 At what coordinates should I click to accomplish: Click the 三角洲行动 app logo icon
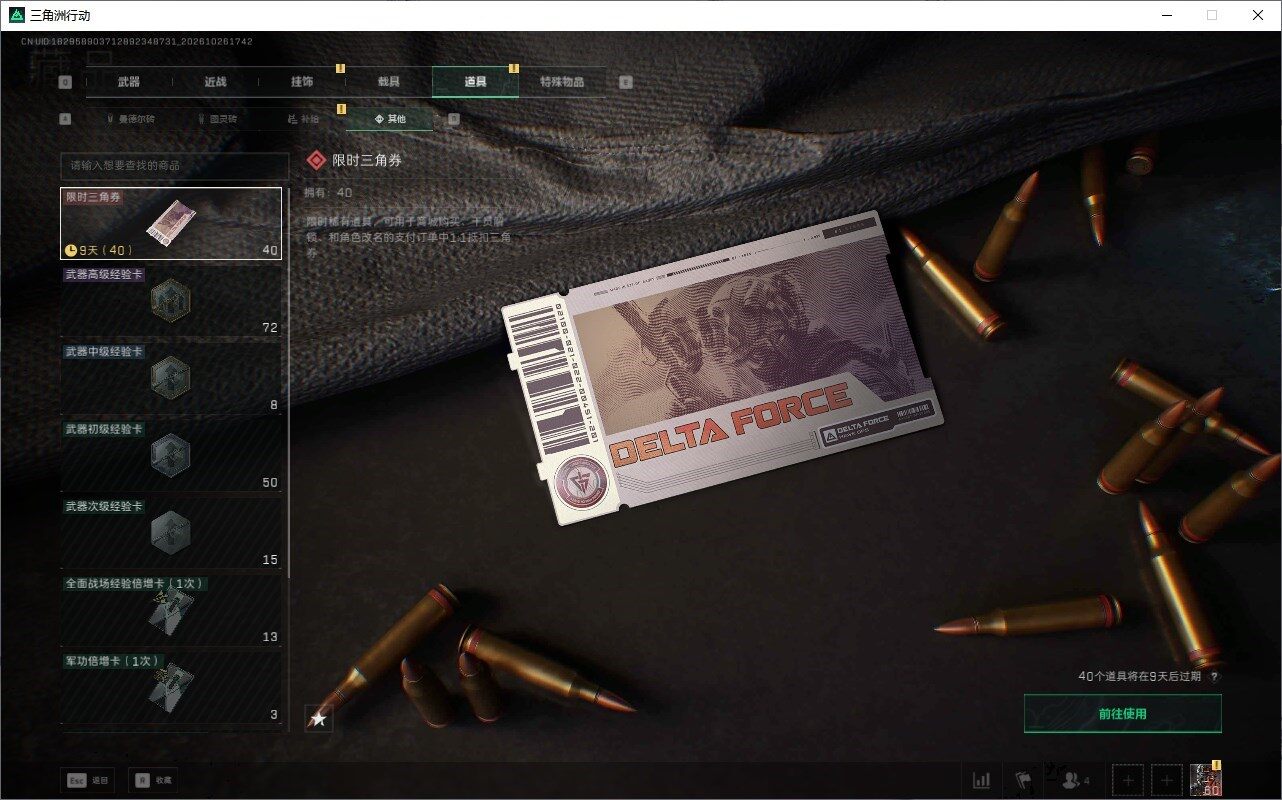pyautogui.click(x=17, y=15)
